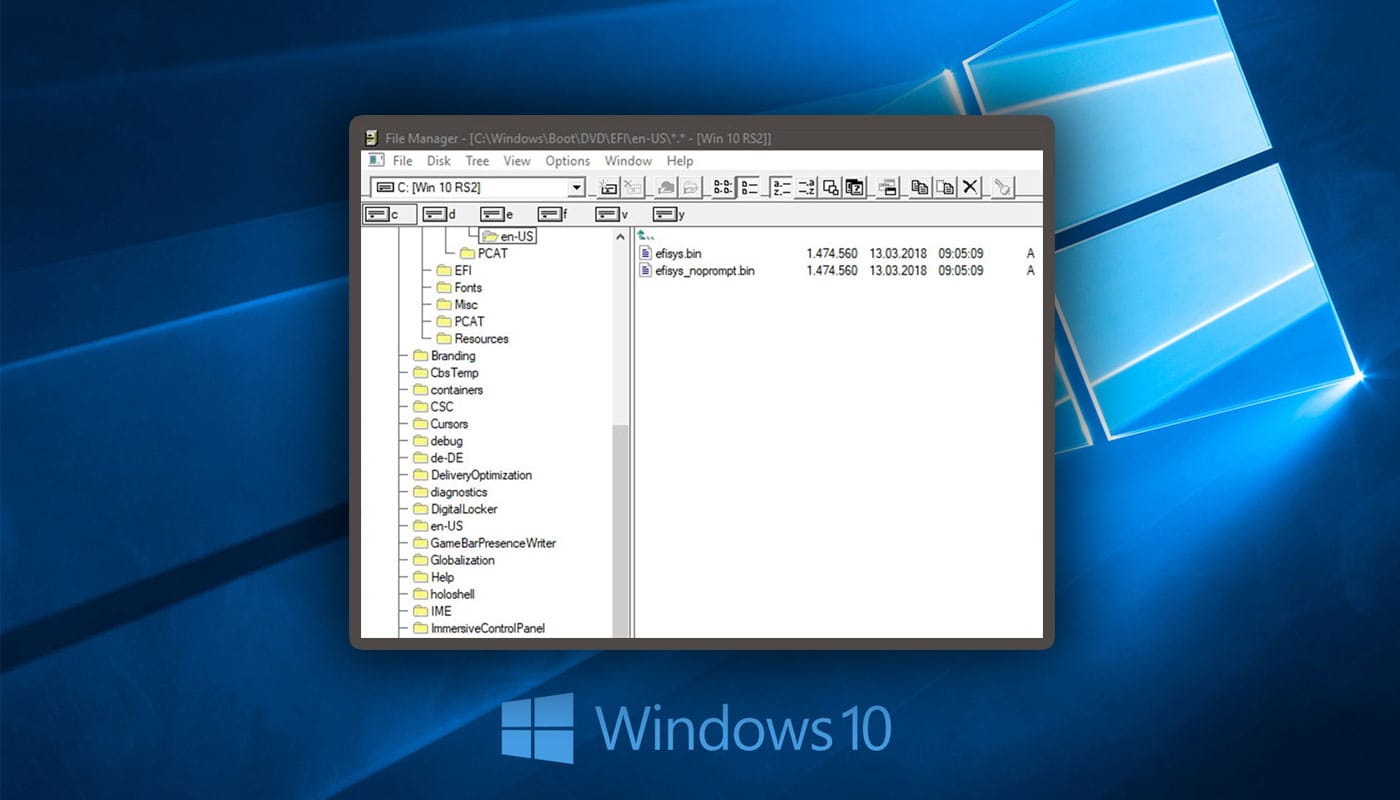The width and height of the screenshot is (1400, 800).
Task: Open the Disk menu
Action: click(x=439, y=161)
